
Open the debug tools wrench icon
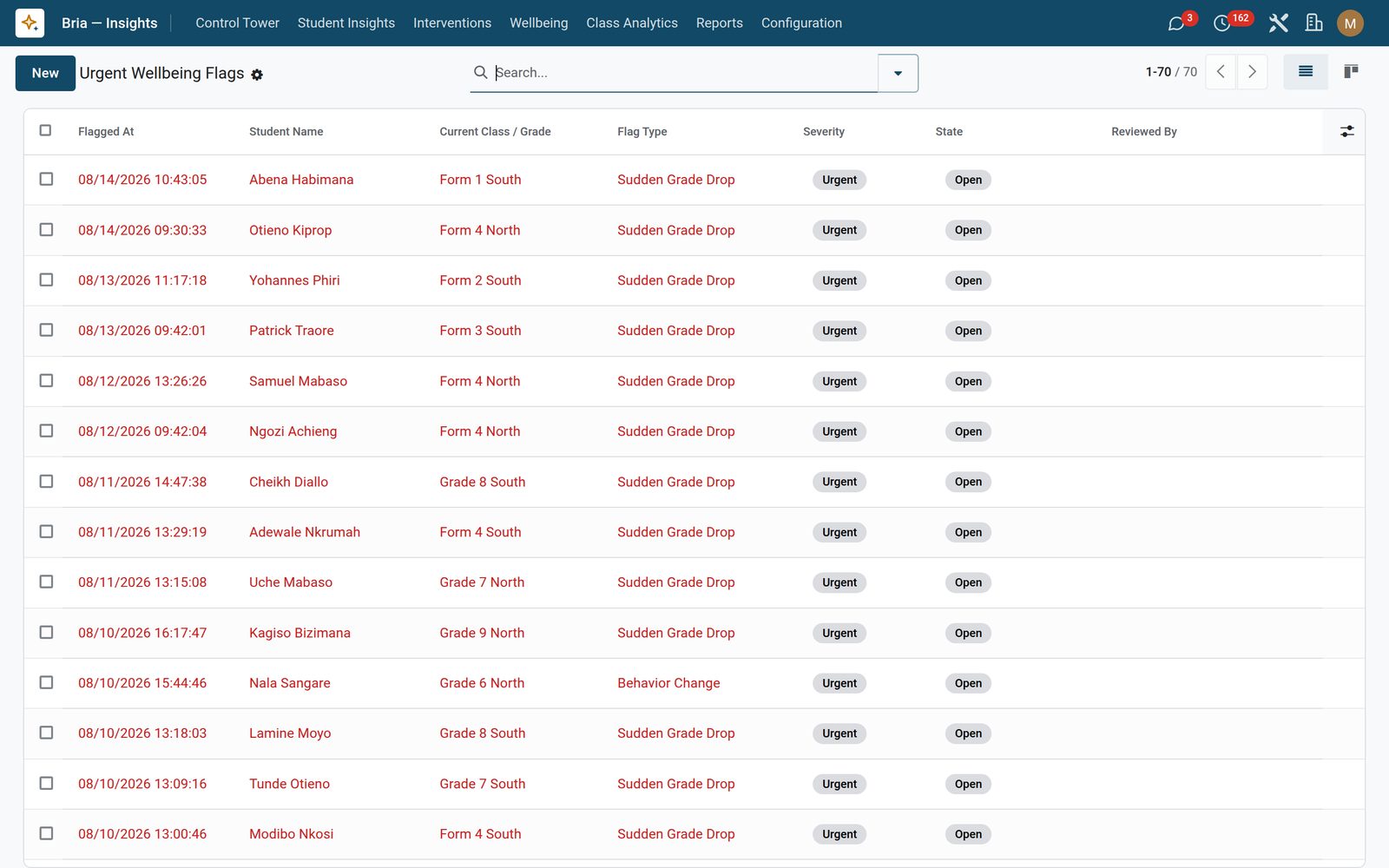tap(1278, 23)
